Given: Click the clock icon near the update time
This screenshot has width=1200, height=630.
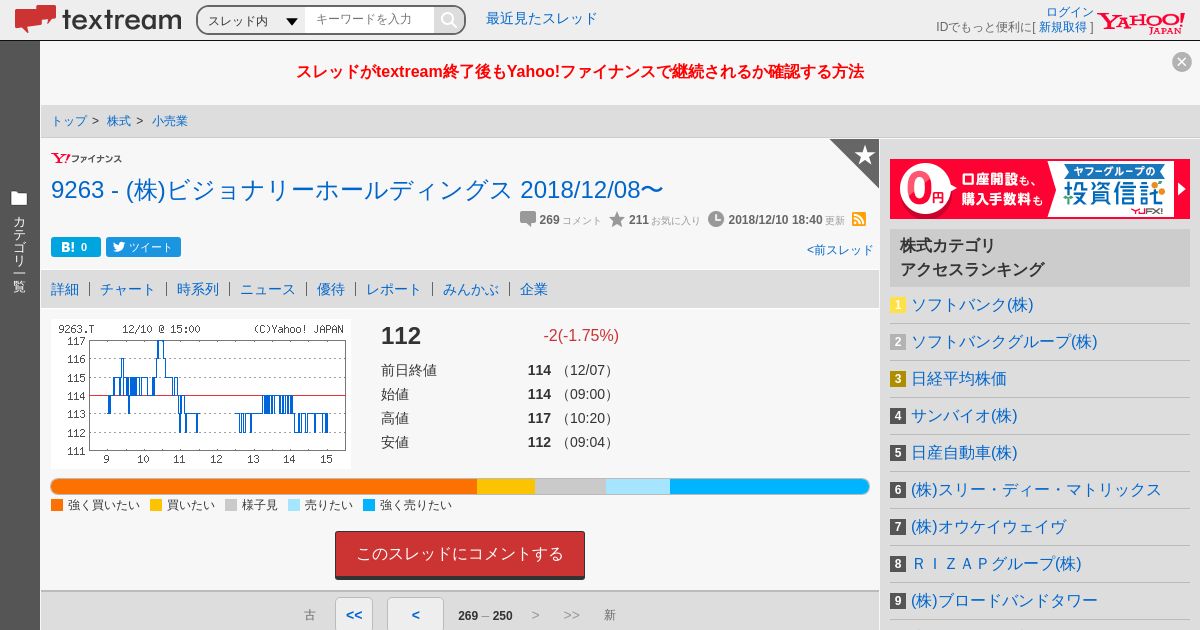Looking at the screenshot, I should click(716, 219).
